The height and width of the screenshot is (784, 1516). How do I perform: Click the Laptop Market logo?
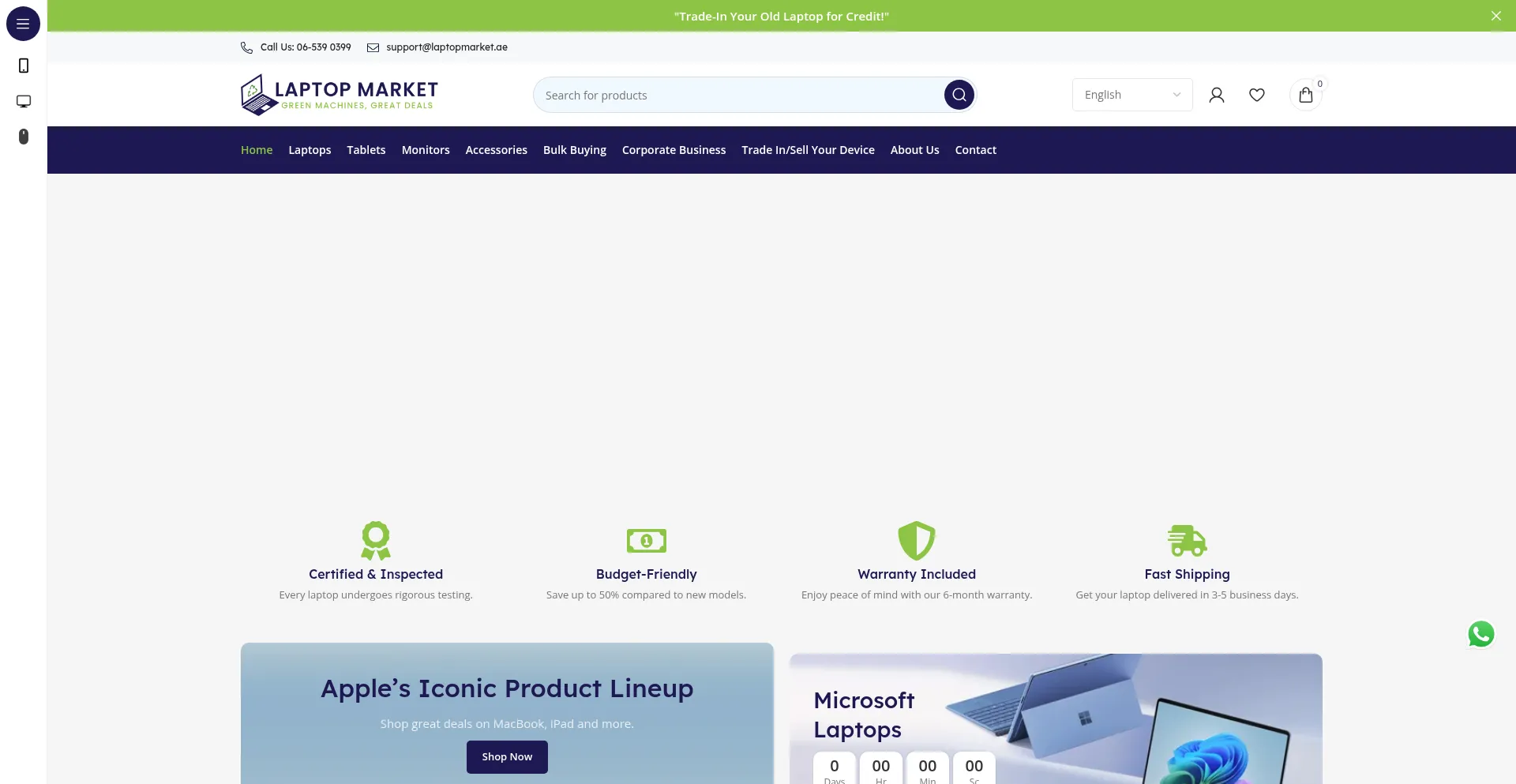click(339, 94)
